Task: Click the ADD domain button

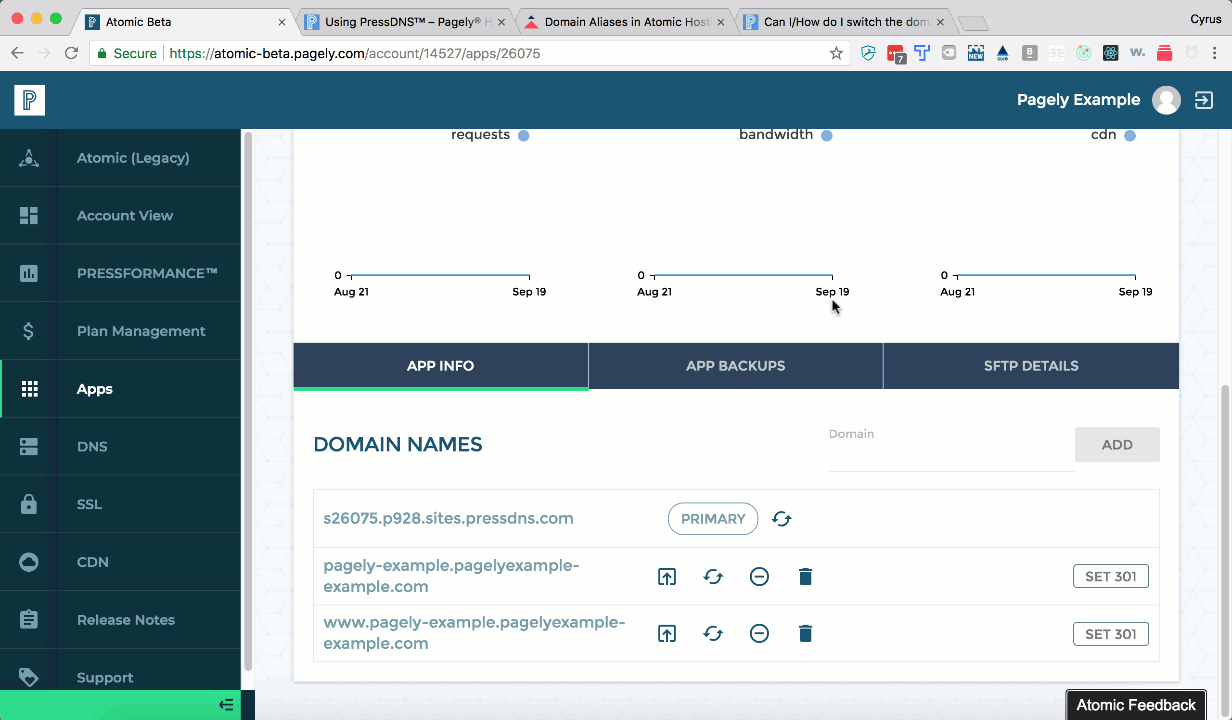Action: [x=1117, y=445]
